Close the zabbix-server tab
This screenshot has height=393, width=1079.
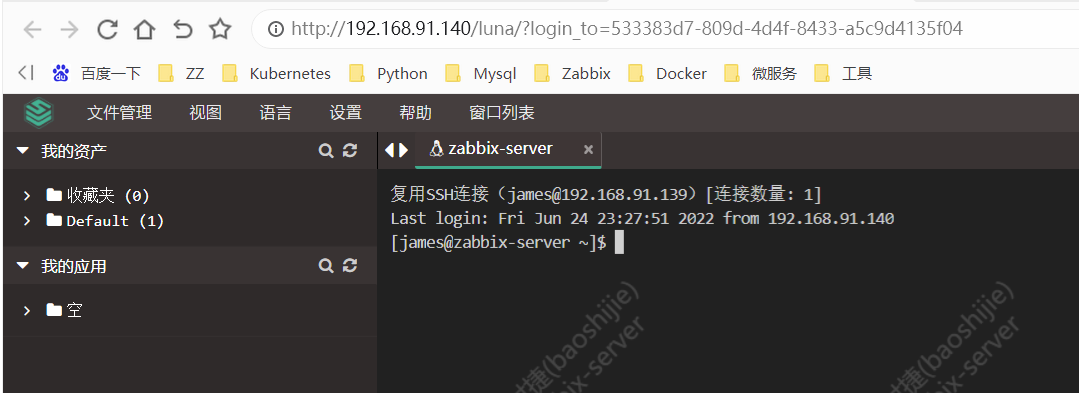(x=588, y=149)
